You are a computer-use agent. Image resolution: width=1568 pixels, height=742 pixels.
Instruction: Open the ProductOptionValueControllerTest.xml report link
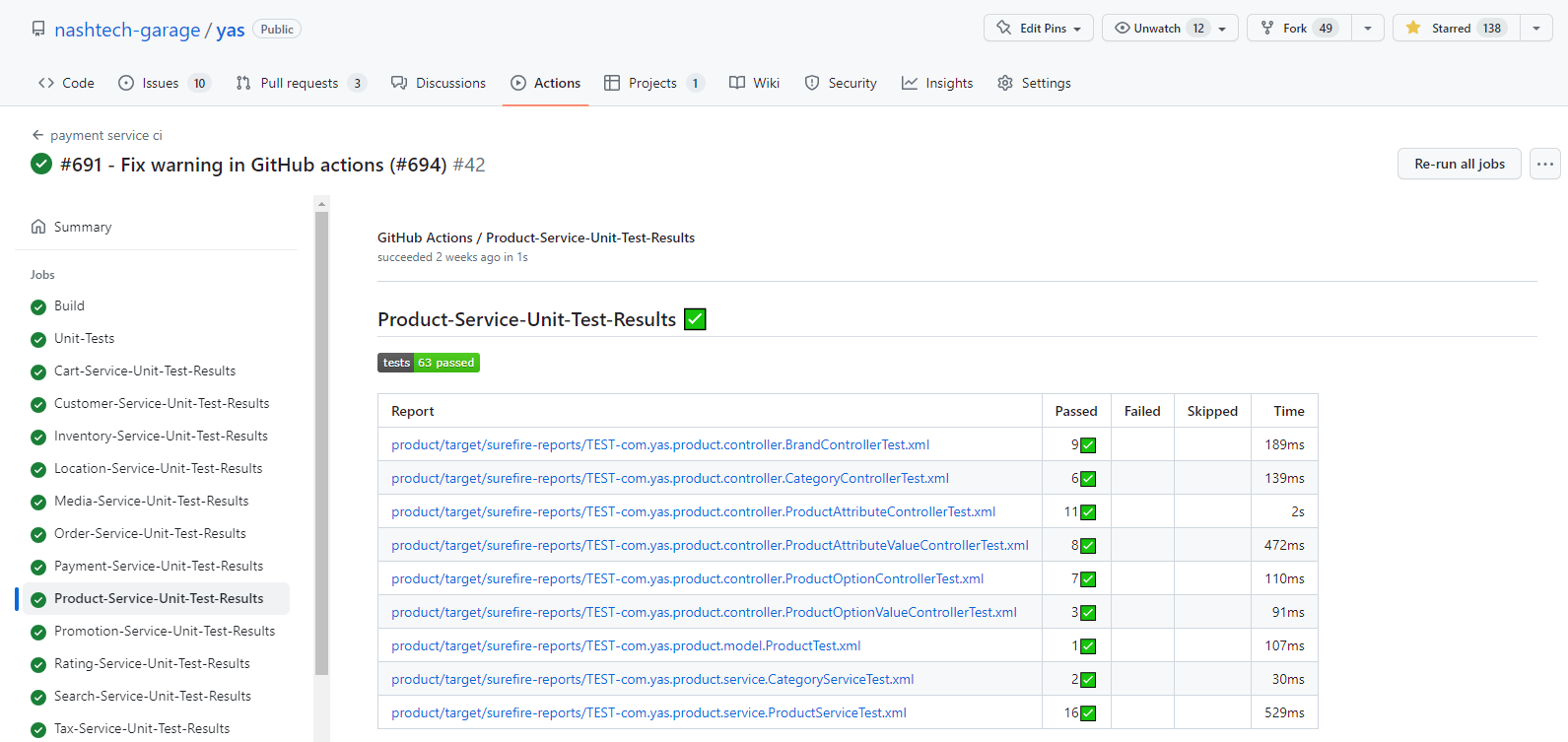click(704, 612)
